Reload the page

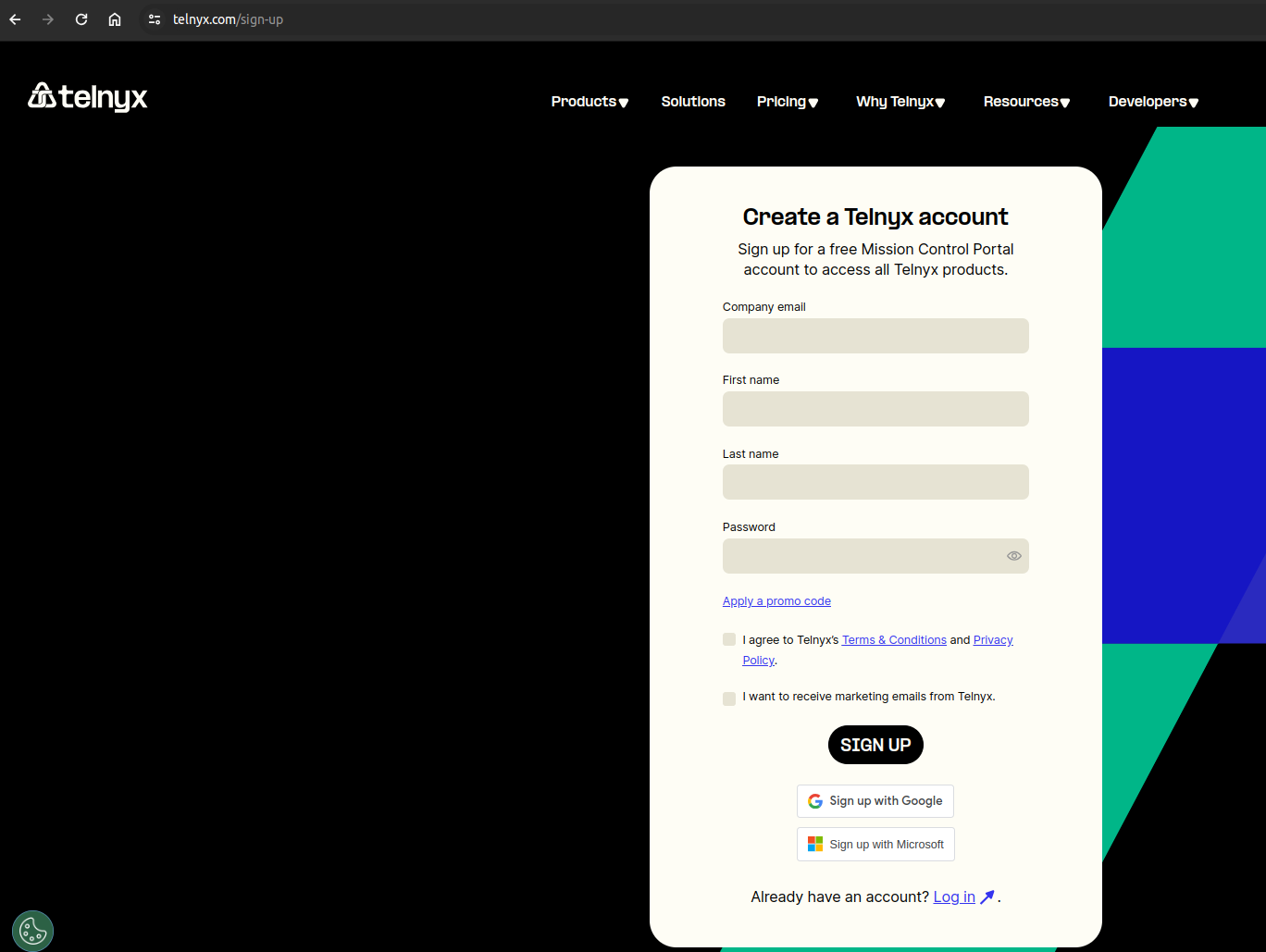pyautogui.click(x=81, y=19)
